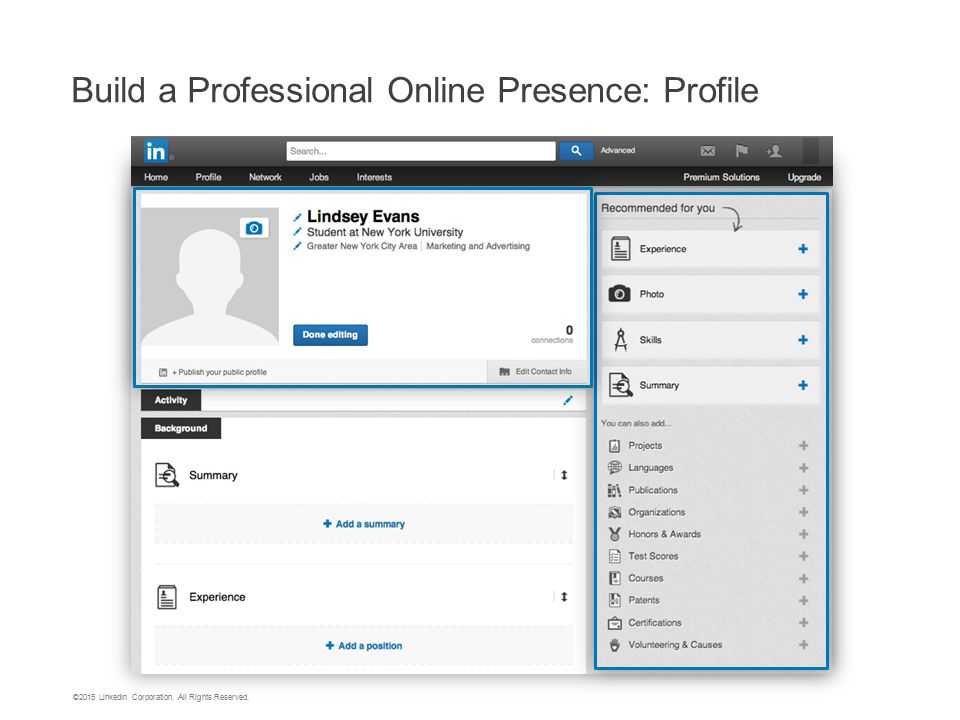Click Projects in You can also add
This screenshot has height=720, width=960.
click(645, 446)
